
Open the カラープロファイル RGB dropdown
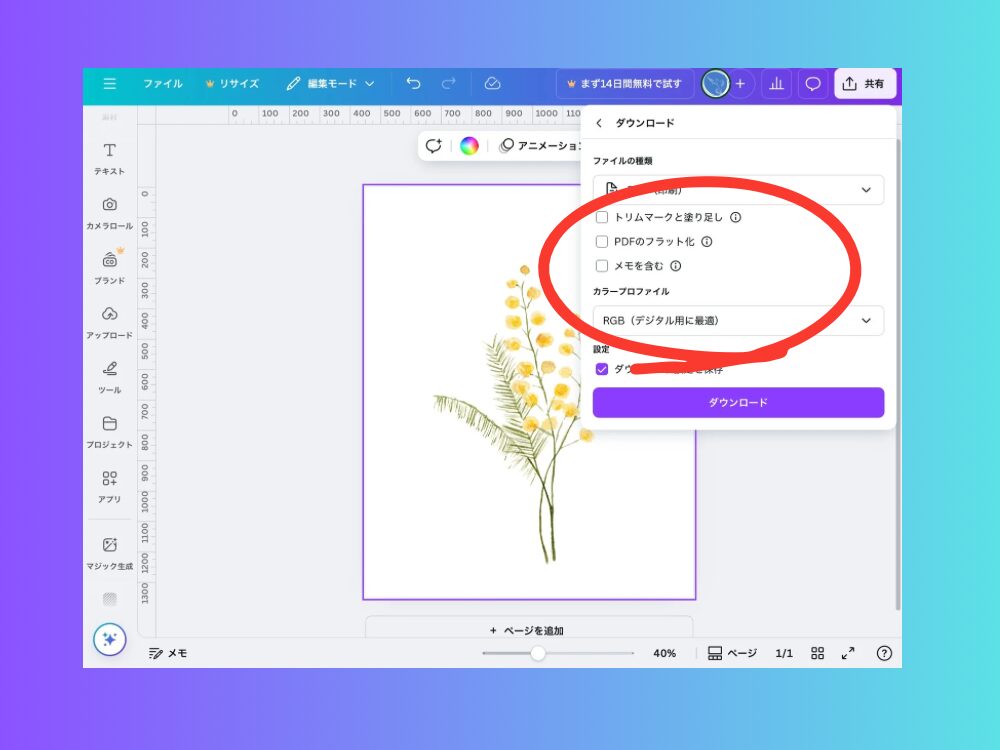click(738, 321)
